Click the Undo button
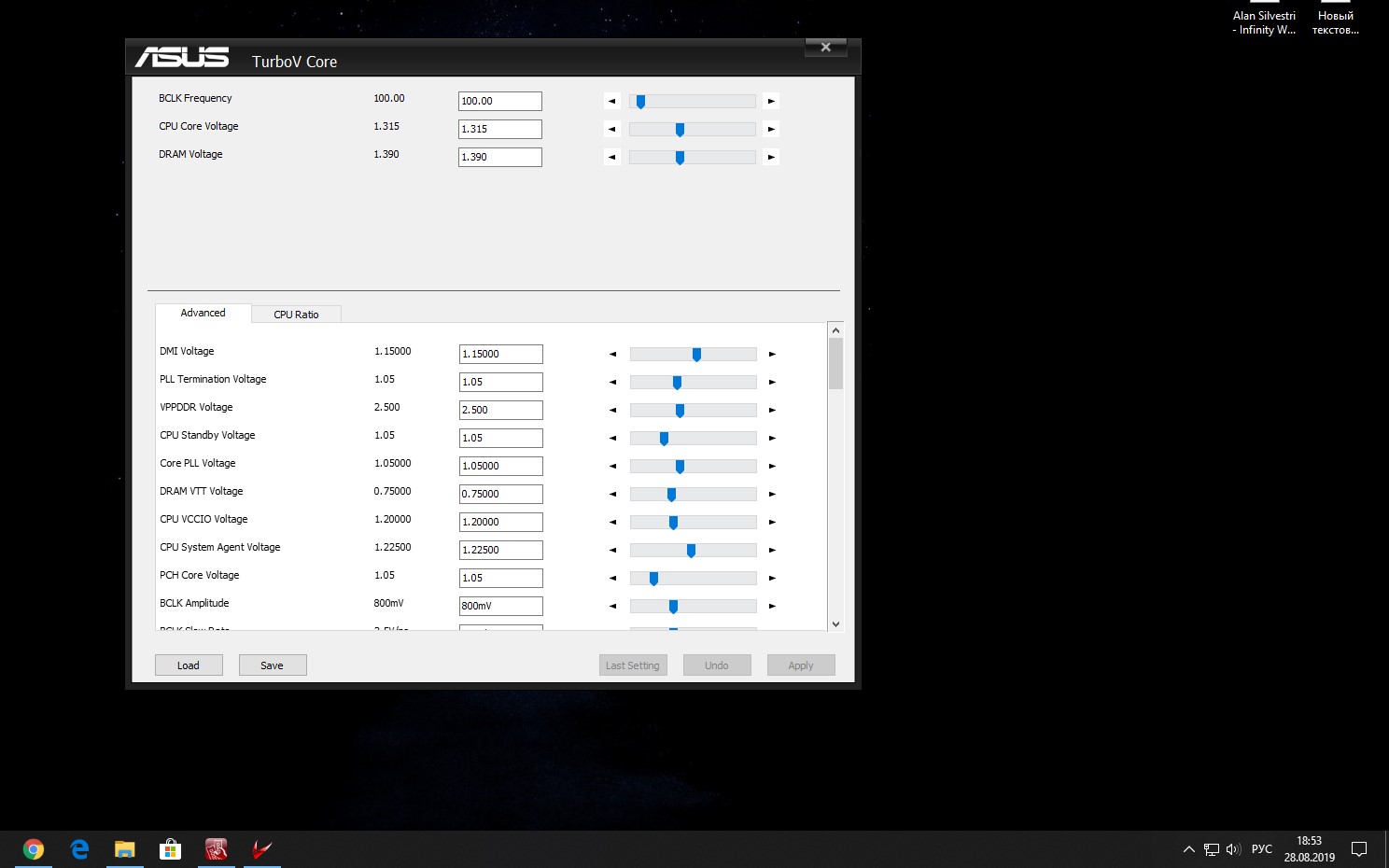The image size is (1389, 868). [x=717, y=665]
